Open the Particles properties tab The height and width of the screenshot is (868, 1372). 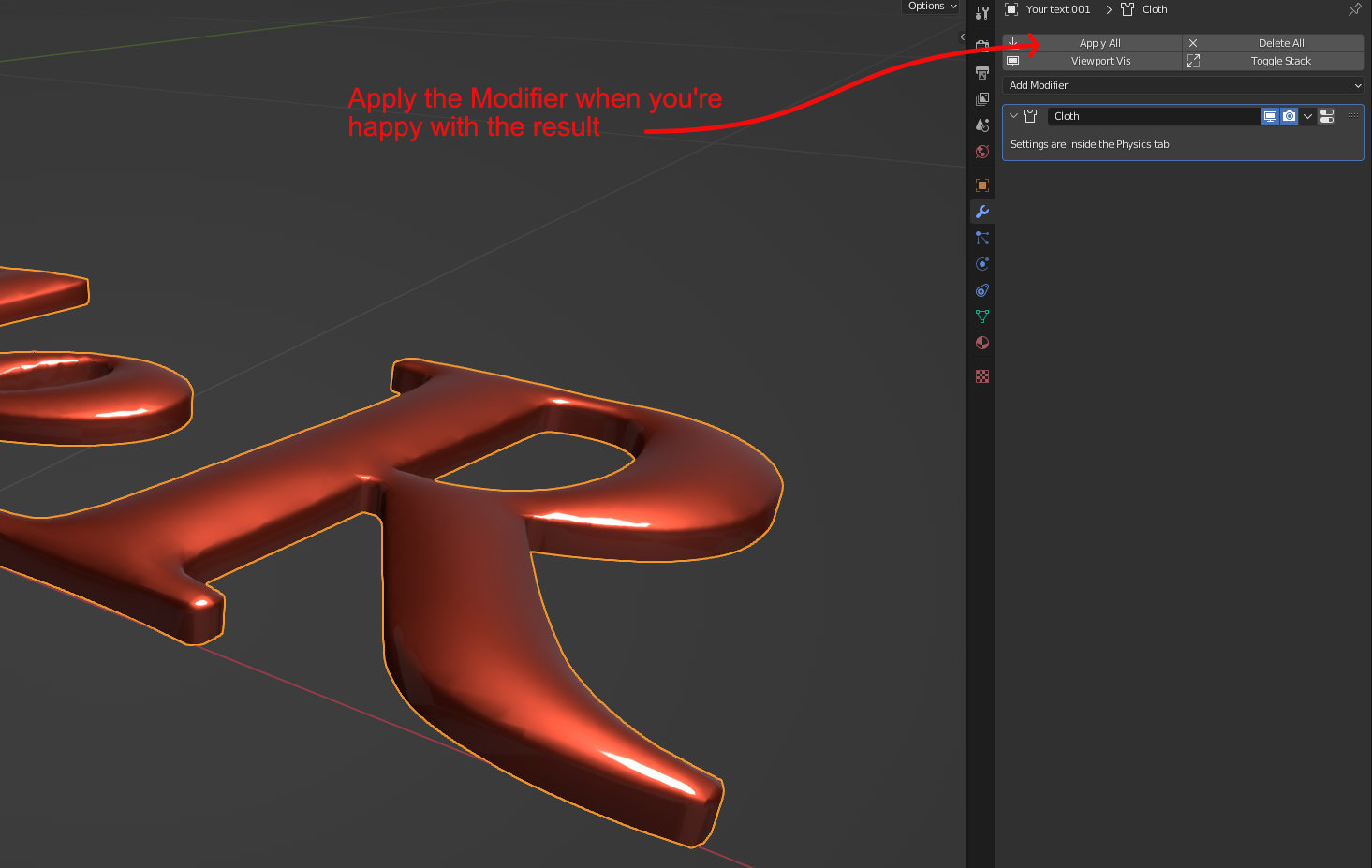(981, 238)
